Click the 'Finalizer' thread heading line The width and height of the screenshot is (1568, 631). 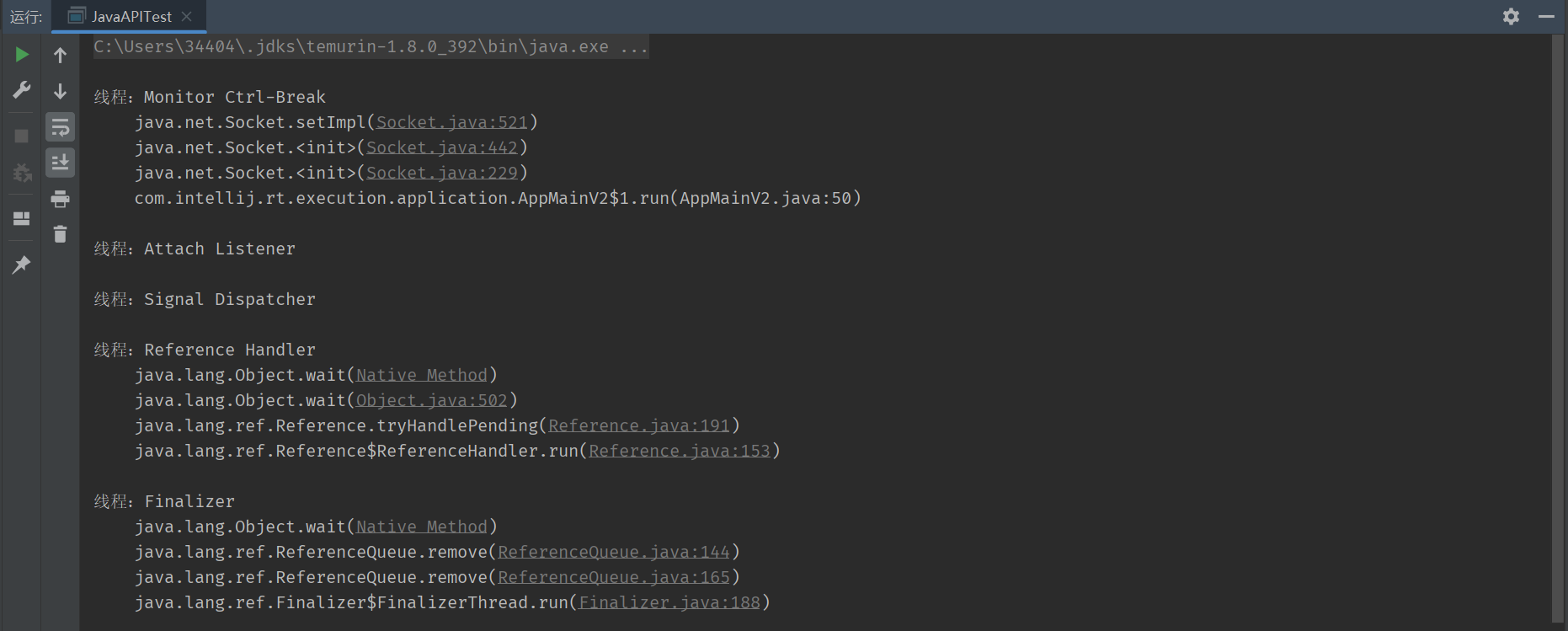(x=164, y=501)
